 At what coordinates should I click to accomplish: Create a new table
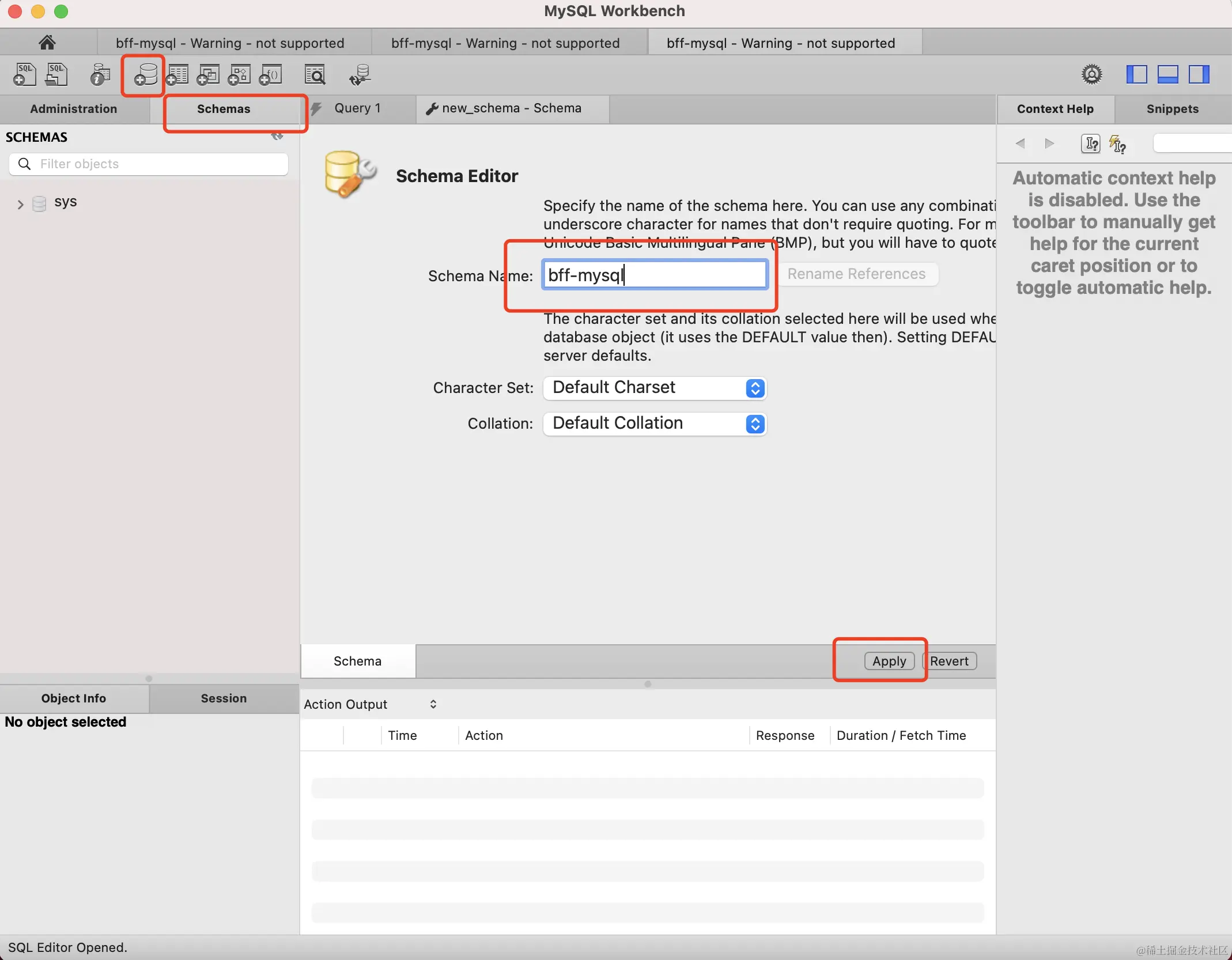point(178,74)
